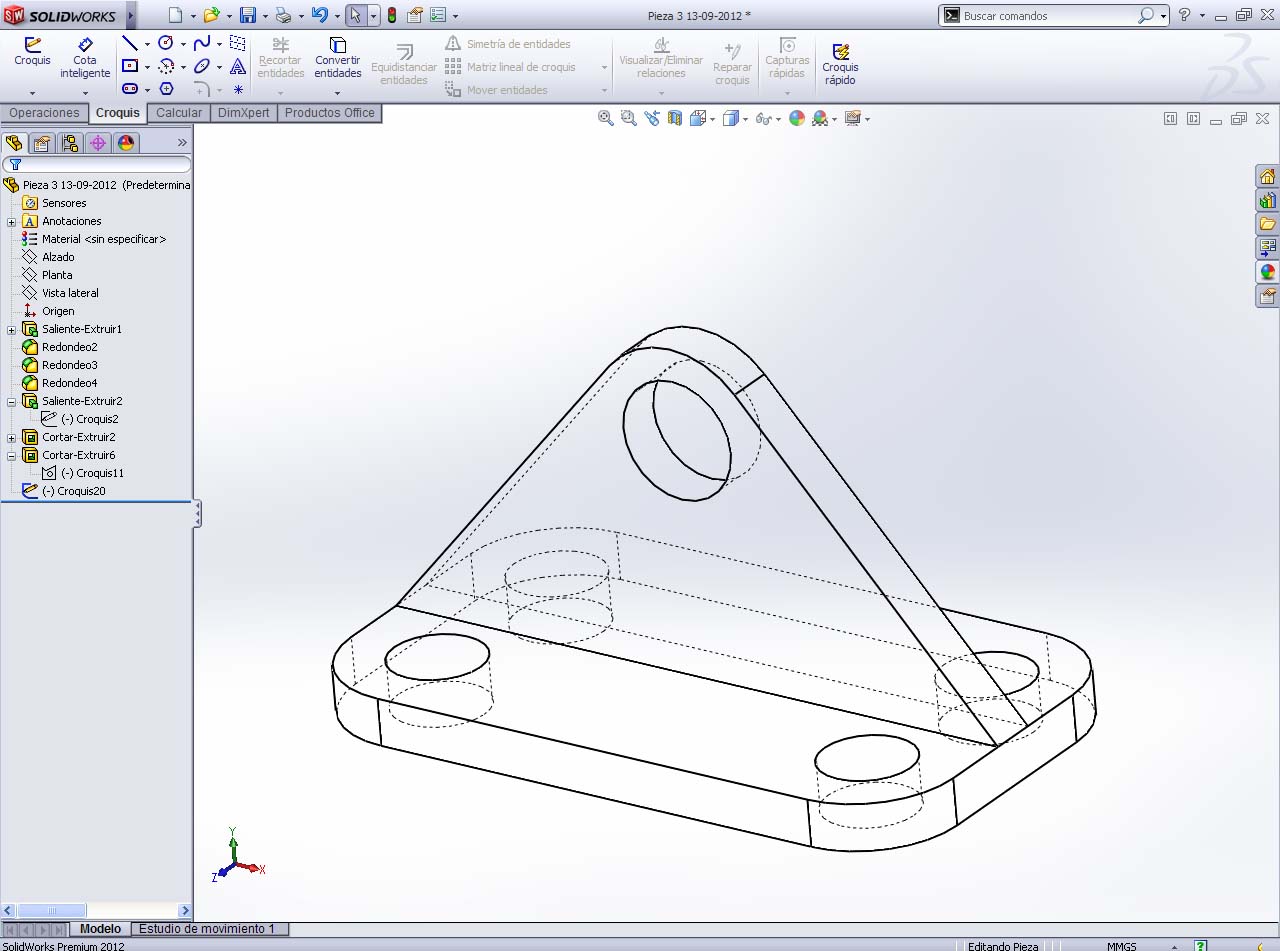Open Estudio de movimiento 1 tab

pos(207,929)
